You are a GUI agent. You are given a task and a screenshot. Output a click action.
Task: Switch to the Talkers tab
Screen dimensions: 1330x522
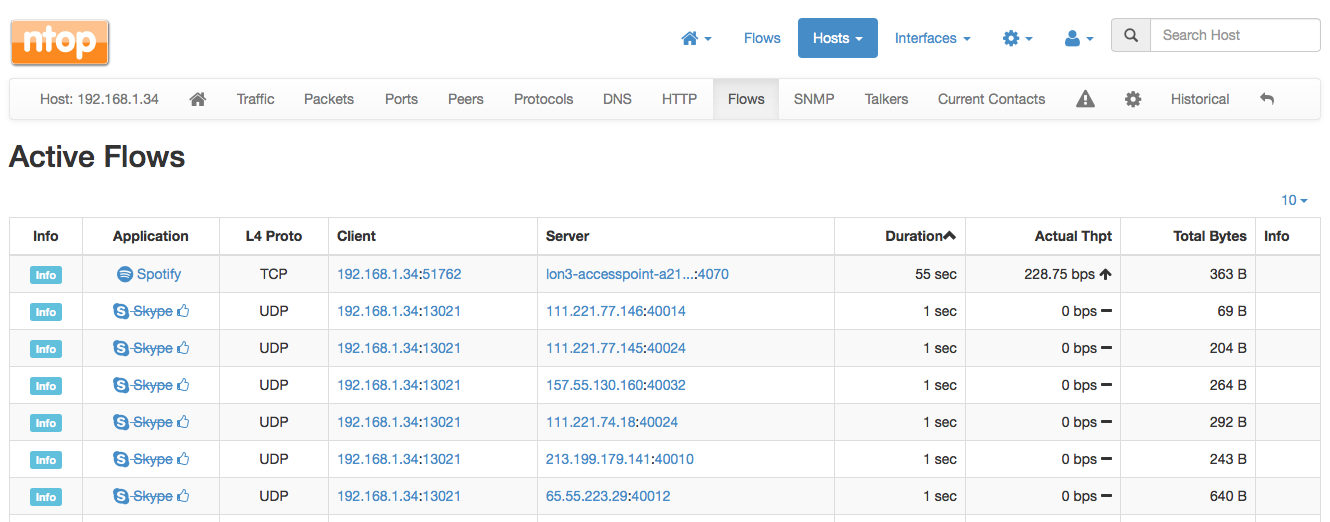pyautogui.click(x=886, y=99)
